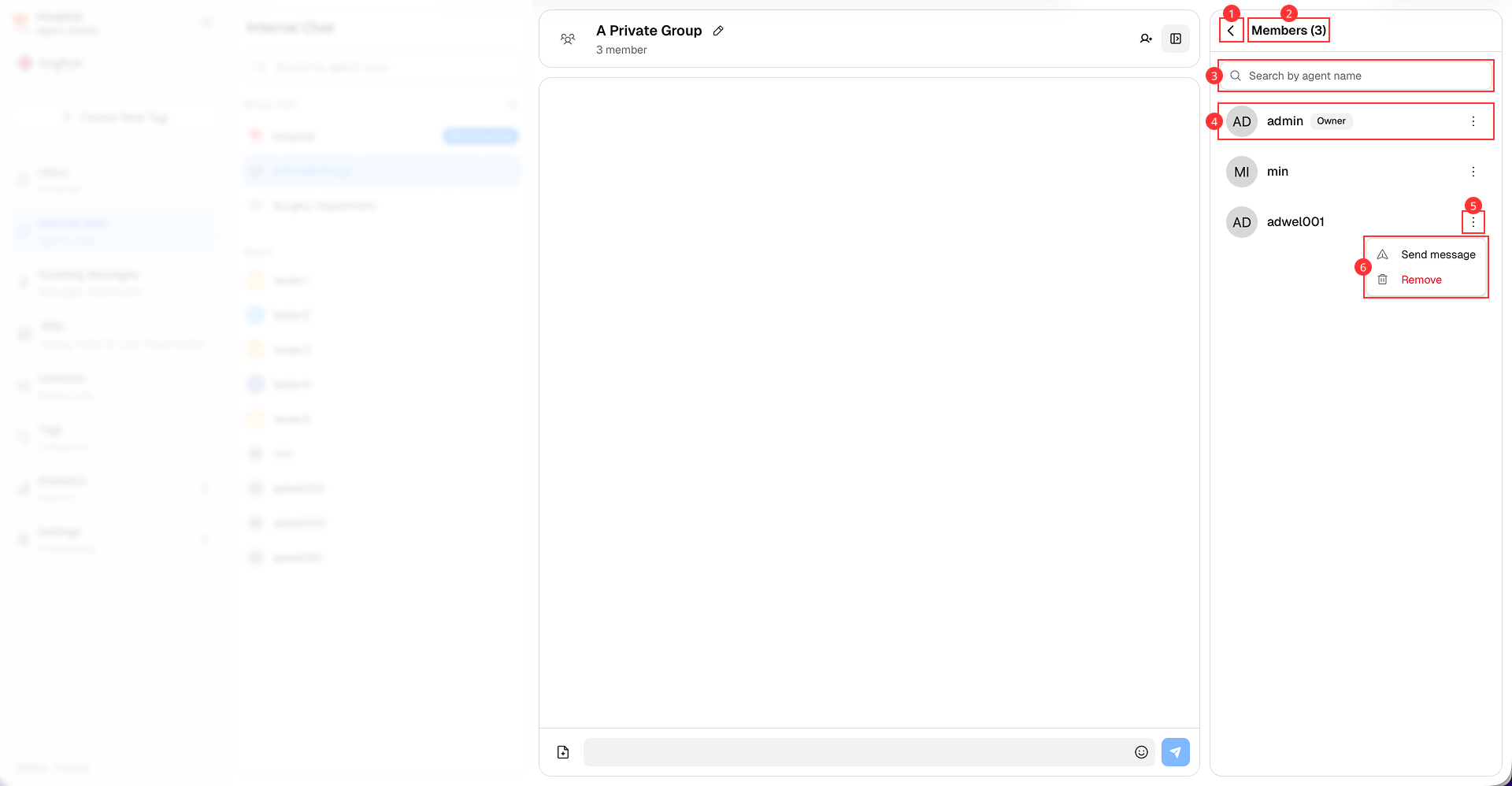Toggle the side panel icon in chat header
This screenshot has height=786, width=1512.
tap(1176, 39)
